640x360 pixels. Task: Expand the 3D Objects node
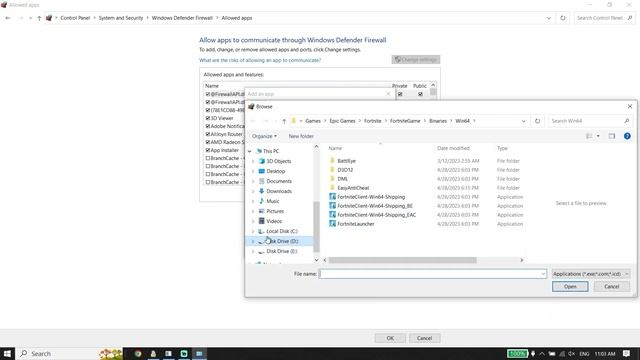(253, 161)
